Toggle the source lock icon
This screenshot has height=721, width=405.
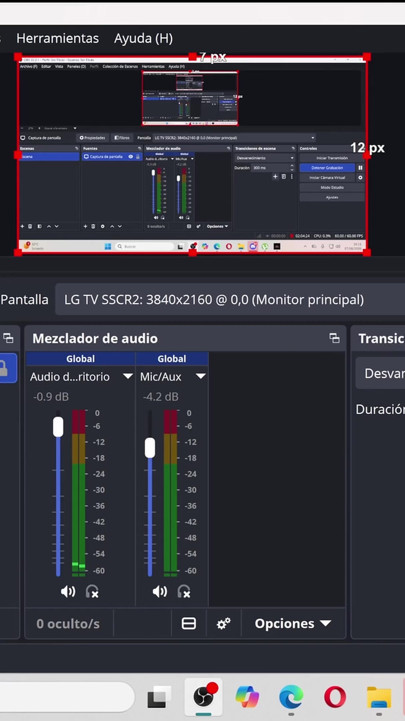click(5, 369)
